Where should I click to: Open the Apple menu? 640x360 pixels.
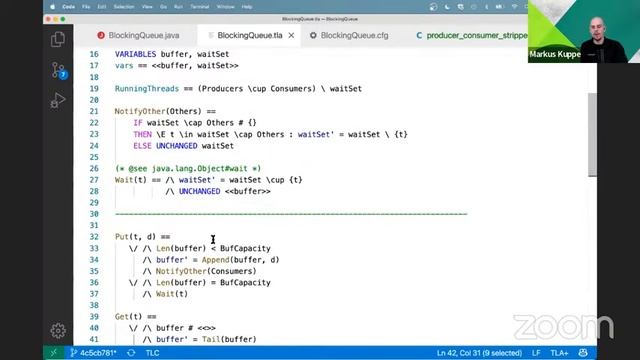53,7
